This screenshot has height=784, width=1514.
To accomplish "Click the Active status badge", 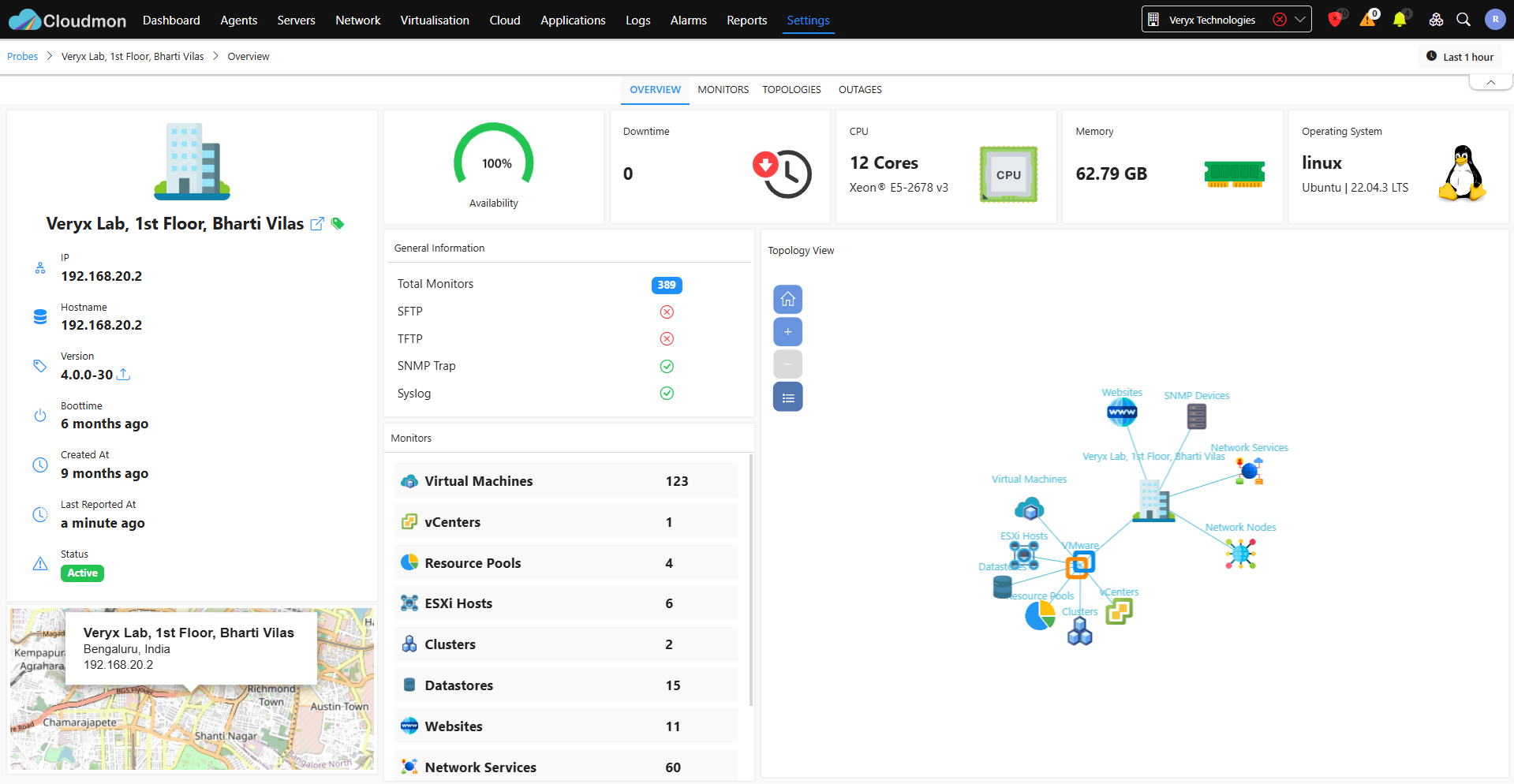I will [x=82, y=573].
